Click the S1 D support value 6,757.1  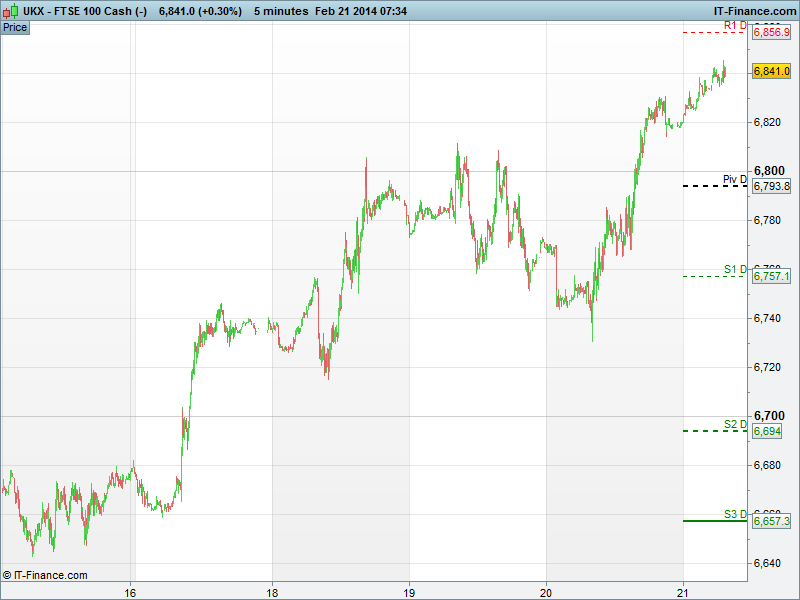771,276
